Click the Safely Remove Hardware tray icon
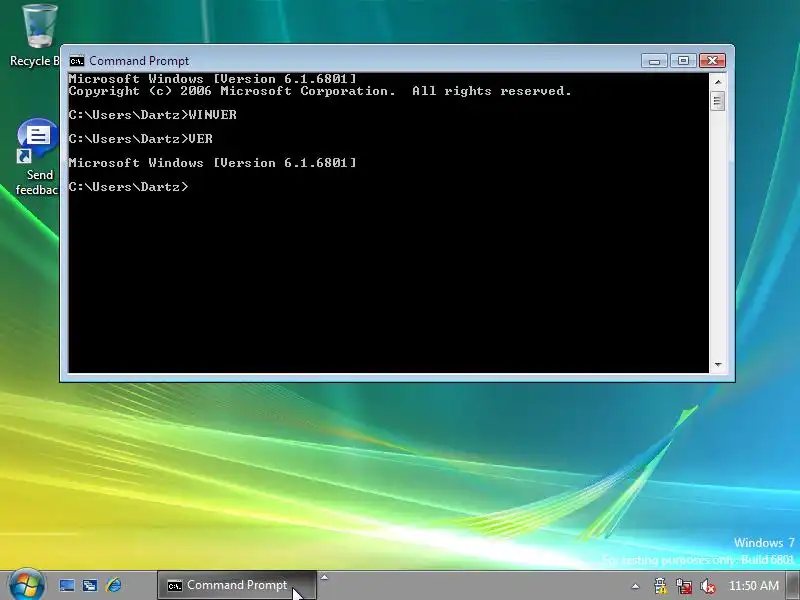 pyautogui.click(x=660, y=585)
